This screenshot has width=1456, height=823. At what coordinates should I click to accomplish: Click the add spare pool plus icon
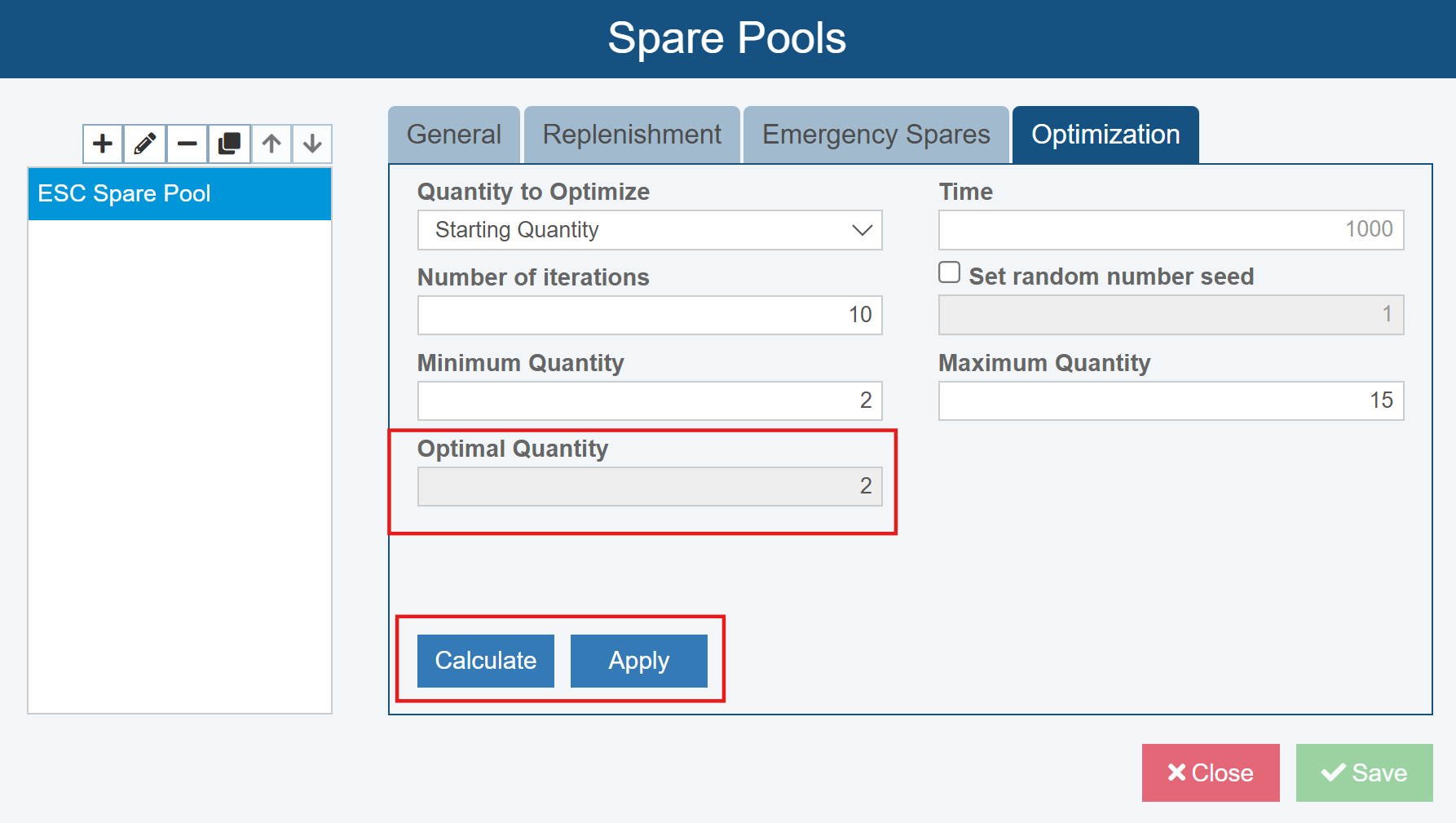coord(103,144)
